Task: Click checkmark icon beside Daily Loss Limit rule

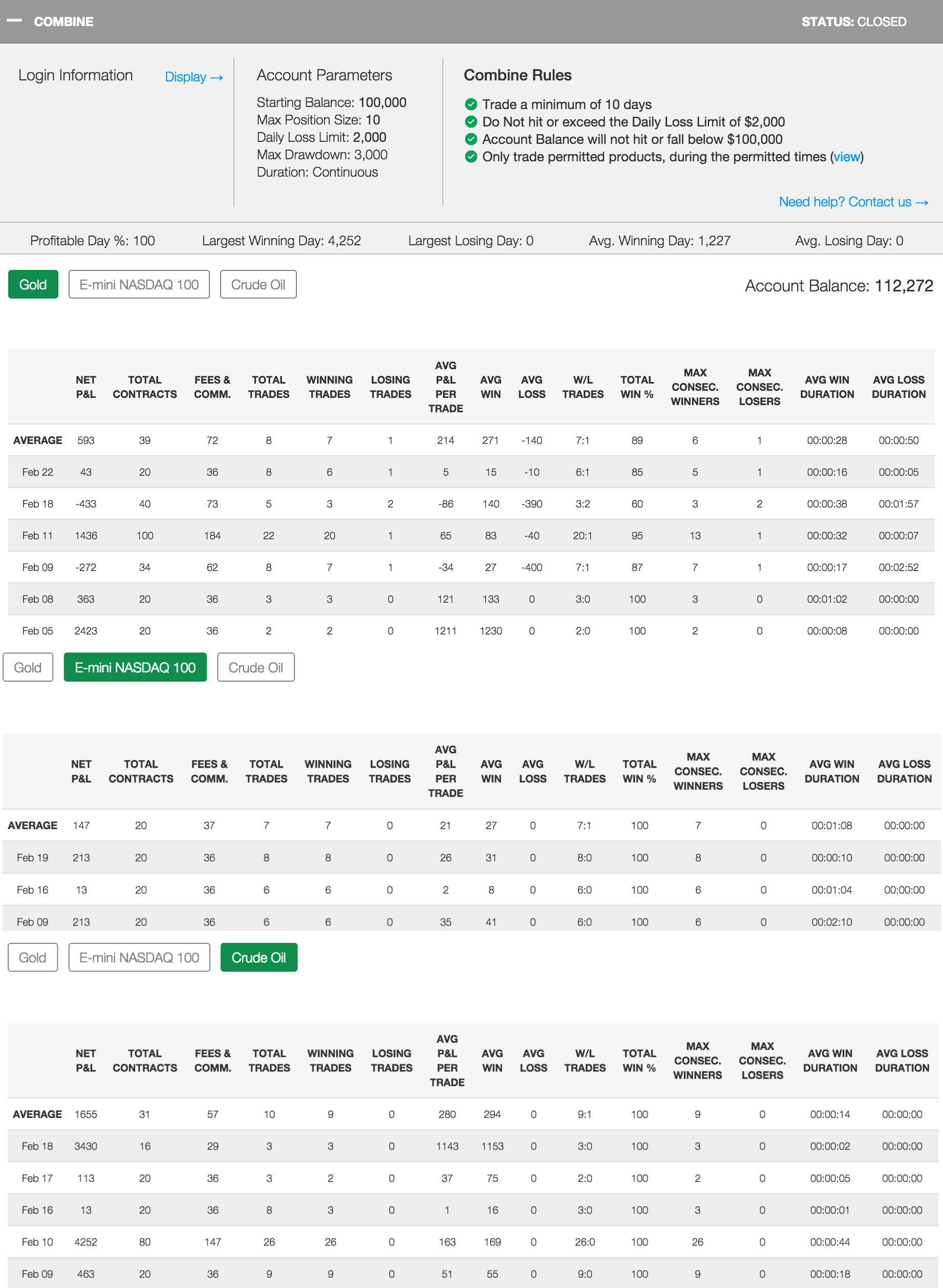Action: 471,121
